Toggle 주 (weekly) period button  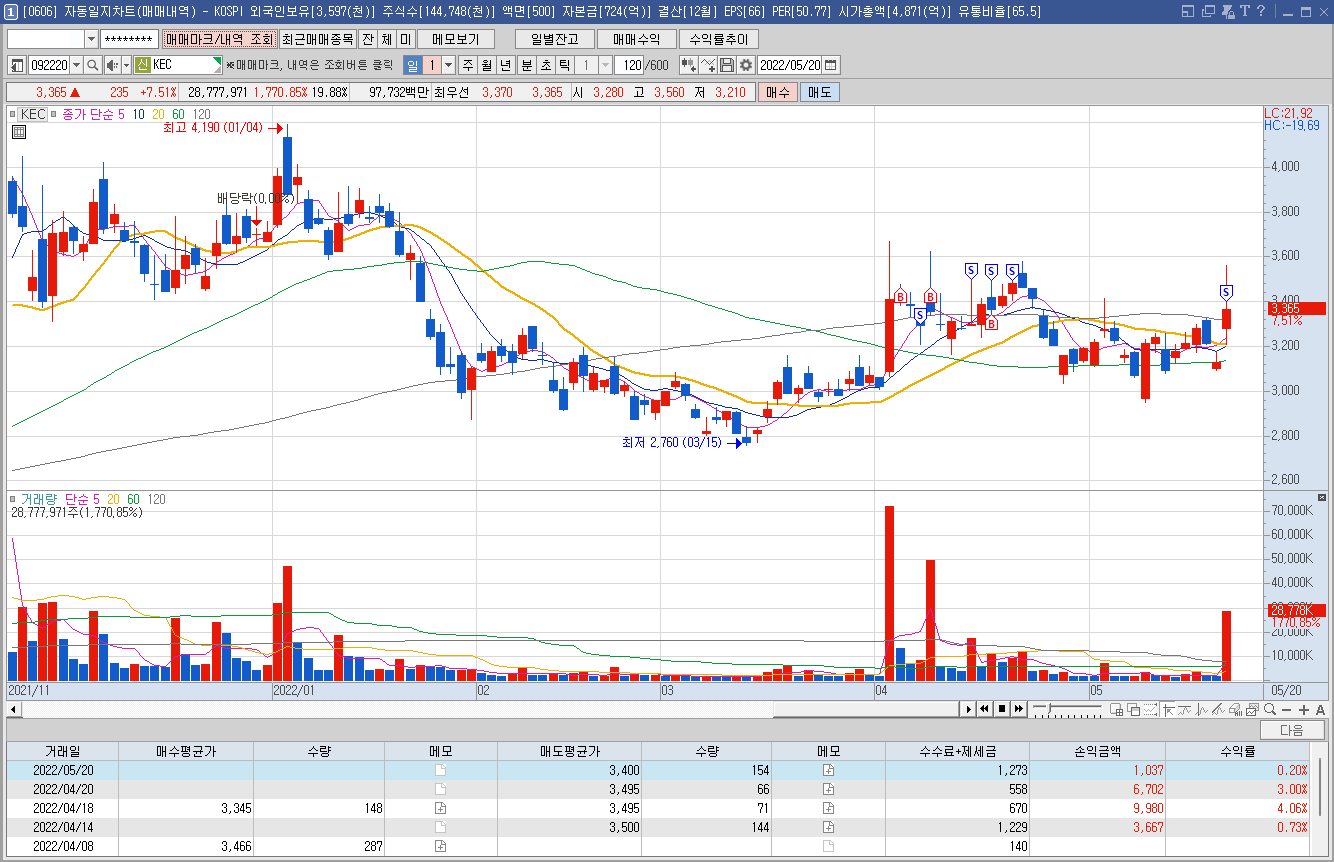(x=467, y=65)
